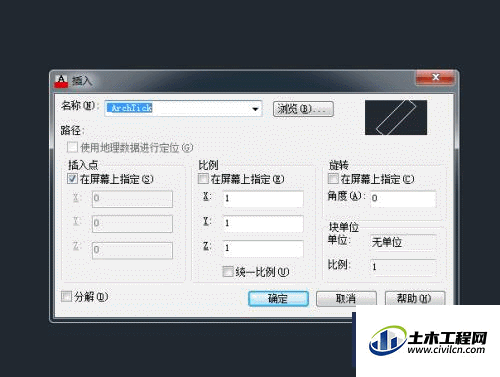Click the scale Z input field
Viewport: 500px width, 377px height.
point(263,248)
